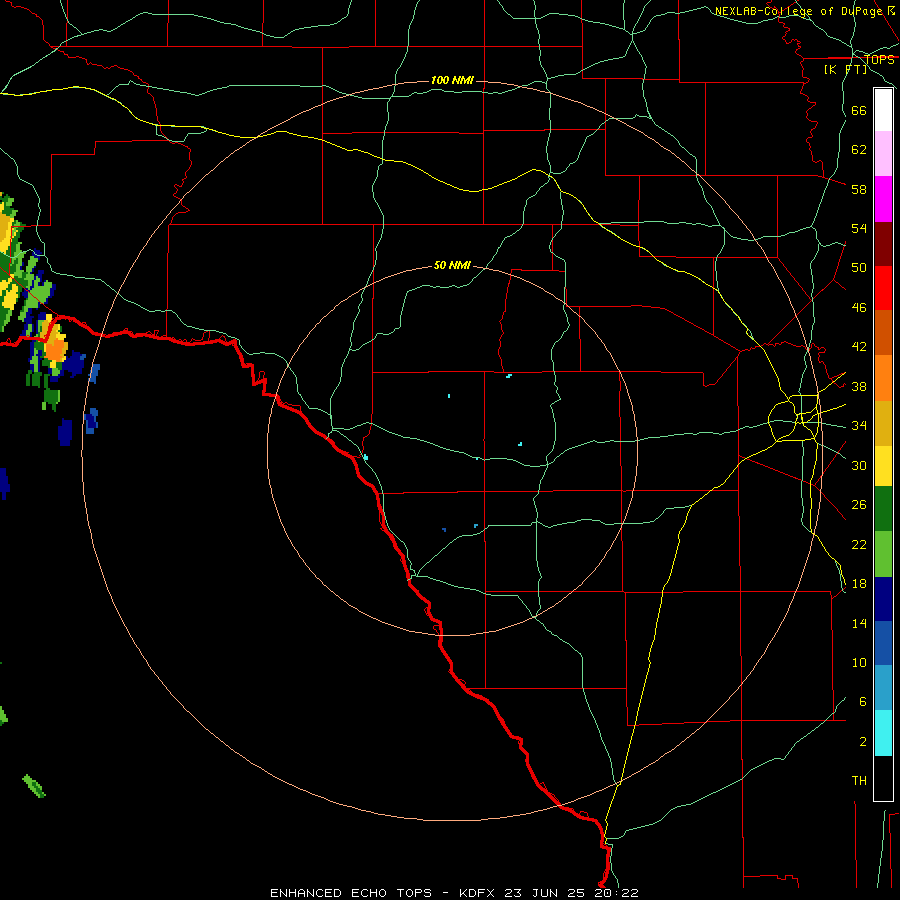This screenshot has width=900, height=900.
Task: Click the "66" legend value
Action: (x=859, y=110)
